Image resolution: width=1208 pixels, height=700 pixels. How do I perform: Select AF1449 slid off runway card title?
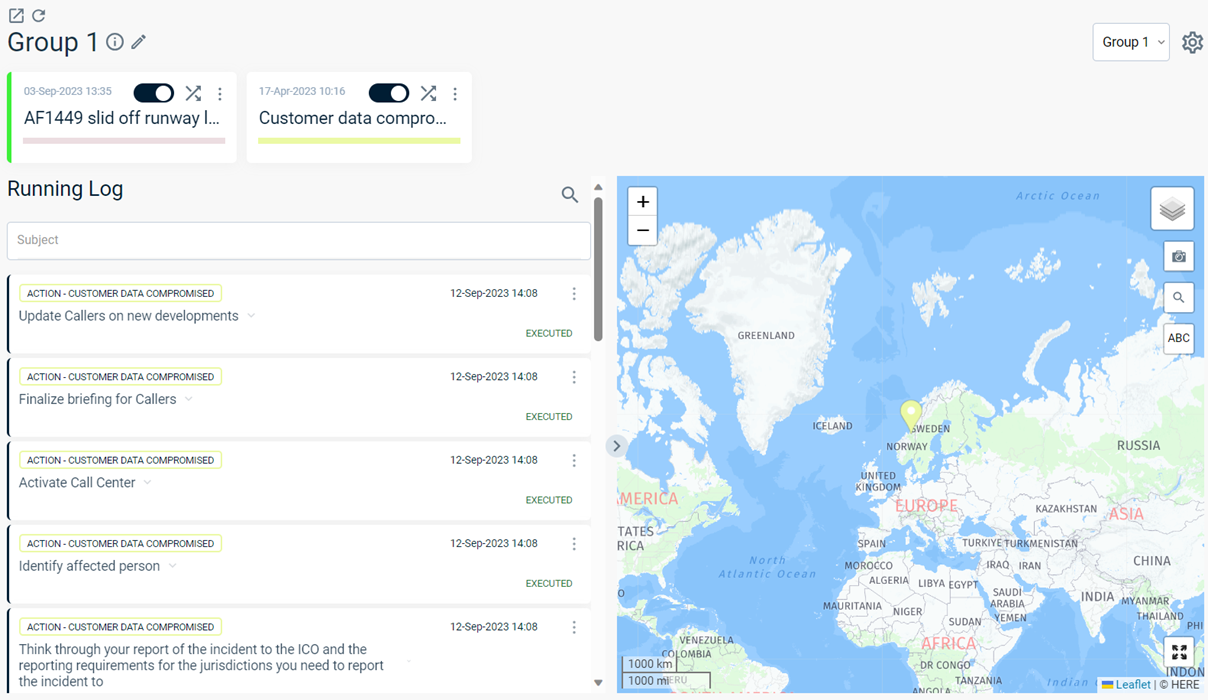click(x=122, y=118)
